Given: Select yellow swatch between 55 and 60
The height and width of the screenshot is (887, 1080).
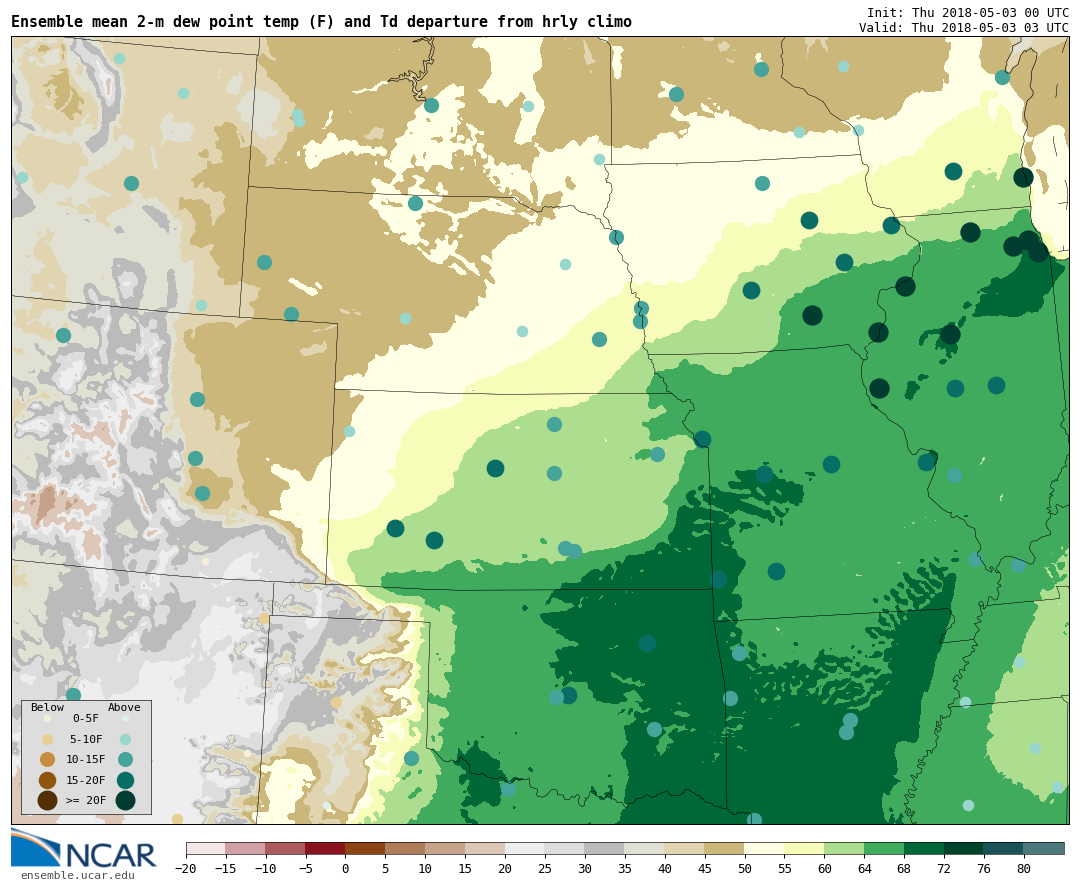Looking at the screenshot, I should coord(804,848).
